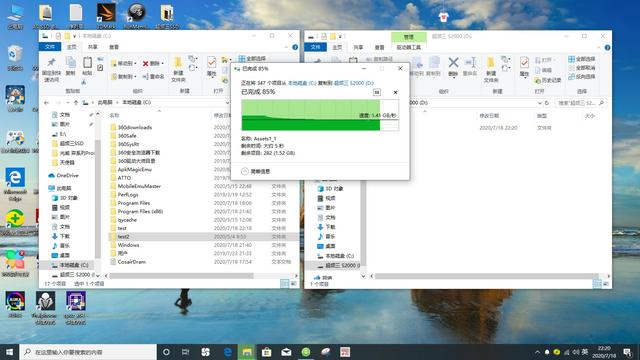
Task: Select the PerfLogs folder
Action: pos(128,195)
